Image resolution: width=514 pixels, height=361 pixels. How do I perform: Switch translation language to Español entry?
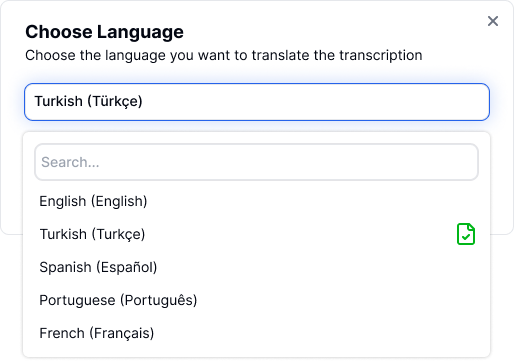pyautogui.click(x=257, y=267)
